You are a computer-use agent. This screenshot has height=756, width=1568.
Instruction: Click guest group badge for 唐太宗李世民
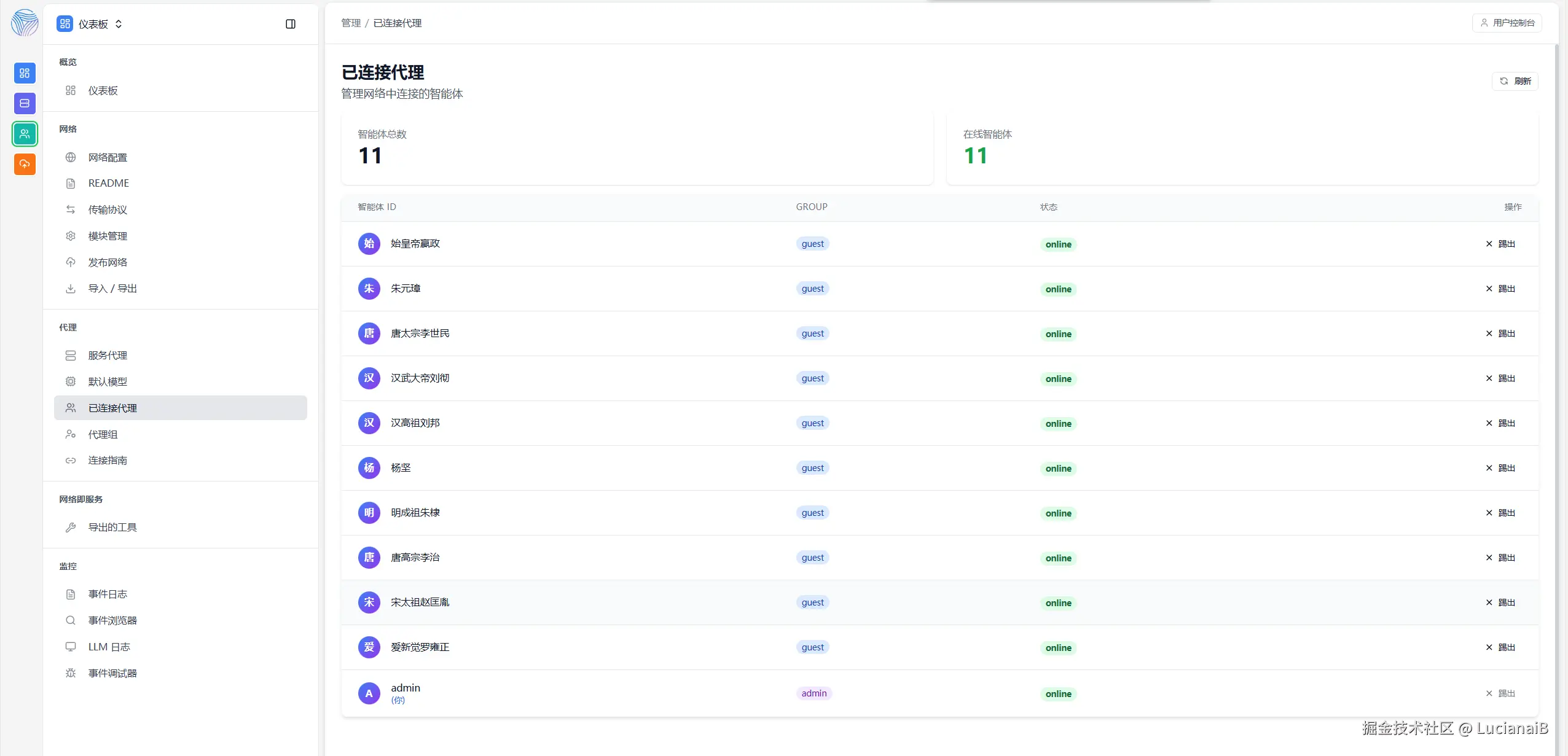pyautogui.click(x=812, y=333)
